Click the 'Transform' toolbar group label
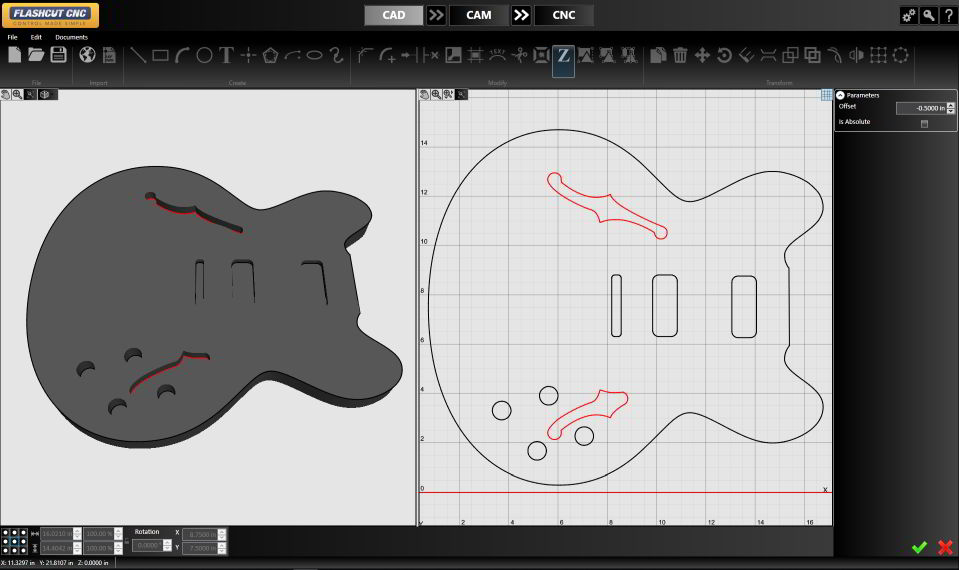This screenshot has width=959, height=570. click(x=779, y=83)
